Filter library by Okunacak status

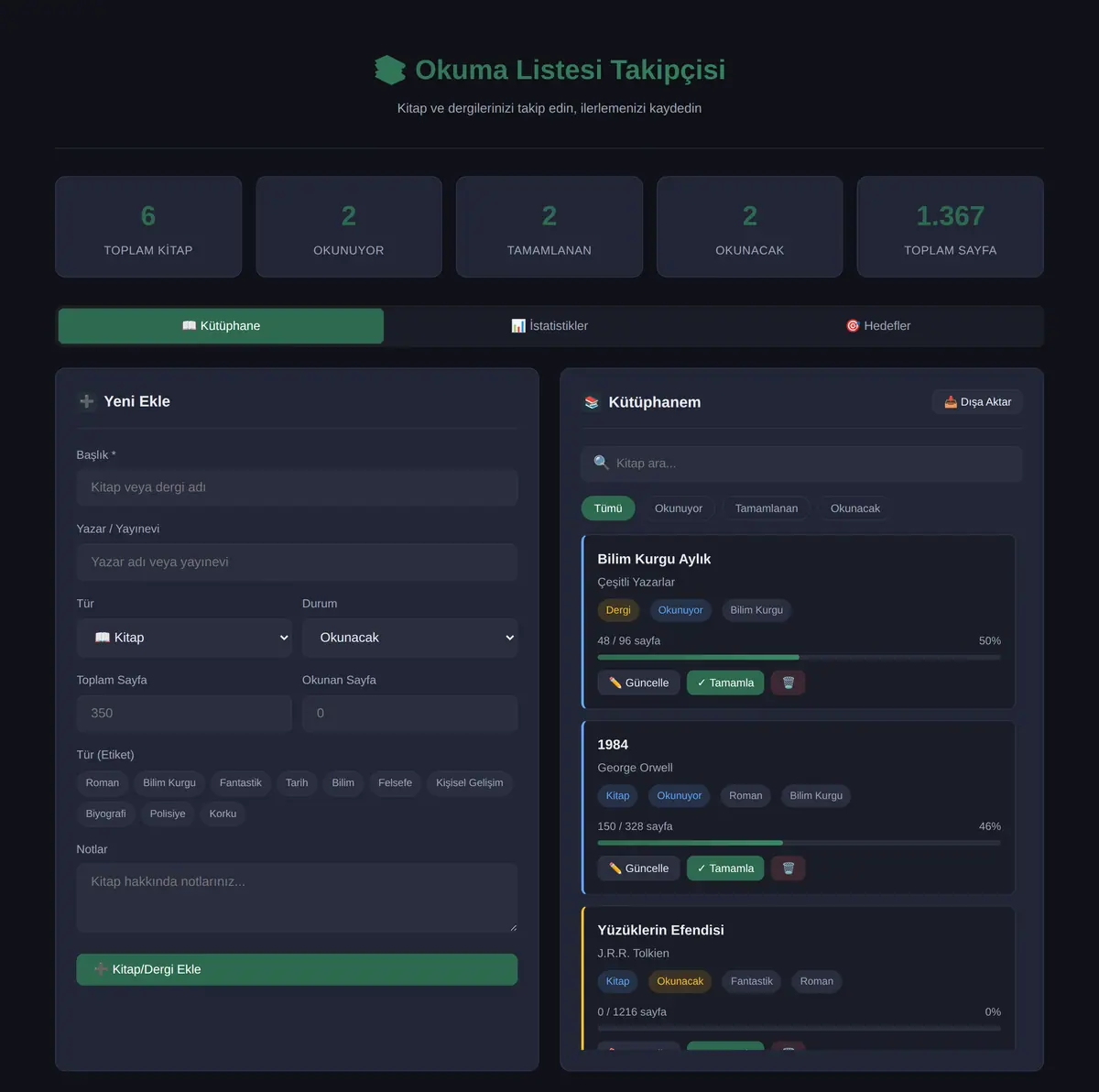coord(855,508)
